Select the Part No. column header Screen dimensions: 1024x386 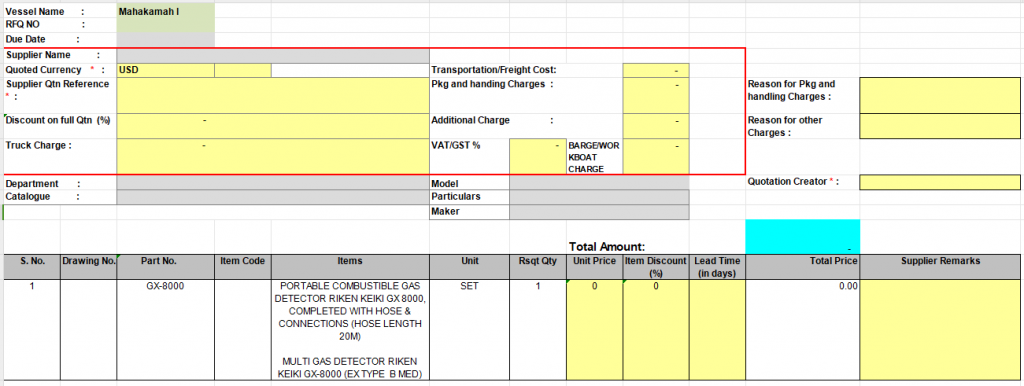165,266
